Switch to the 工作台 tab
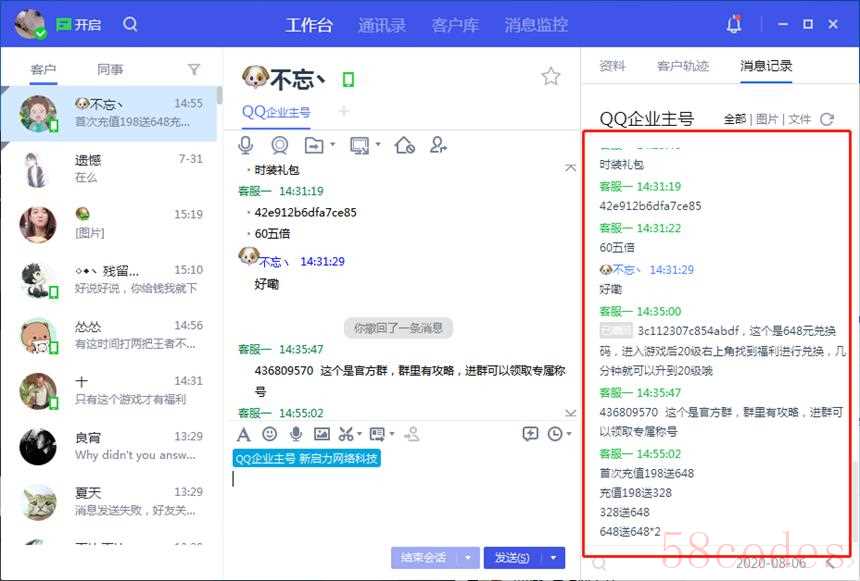The image size is (860, 581). 309,25
